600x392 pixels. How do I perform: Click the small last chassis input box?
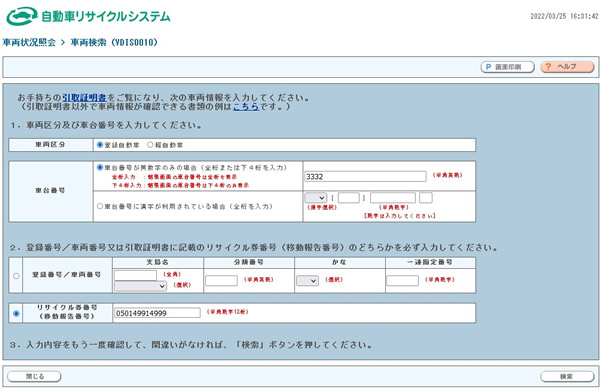point(426,198)
